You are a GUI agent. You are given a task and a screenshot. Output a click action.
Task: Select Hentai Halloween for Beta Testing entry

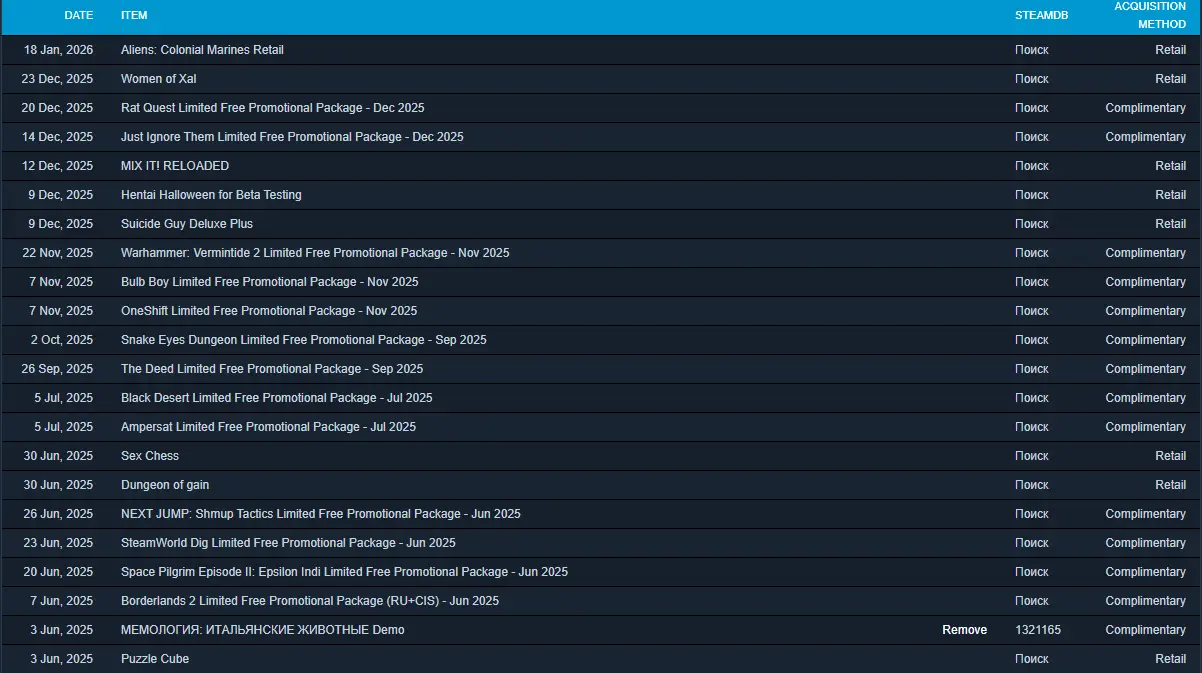211,195
